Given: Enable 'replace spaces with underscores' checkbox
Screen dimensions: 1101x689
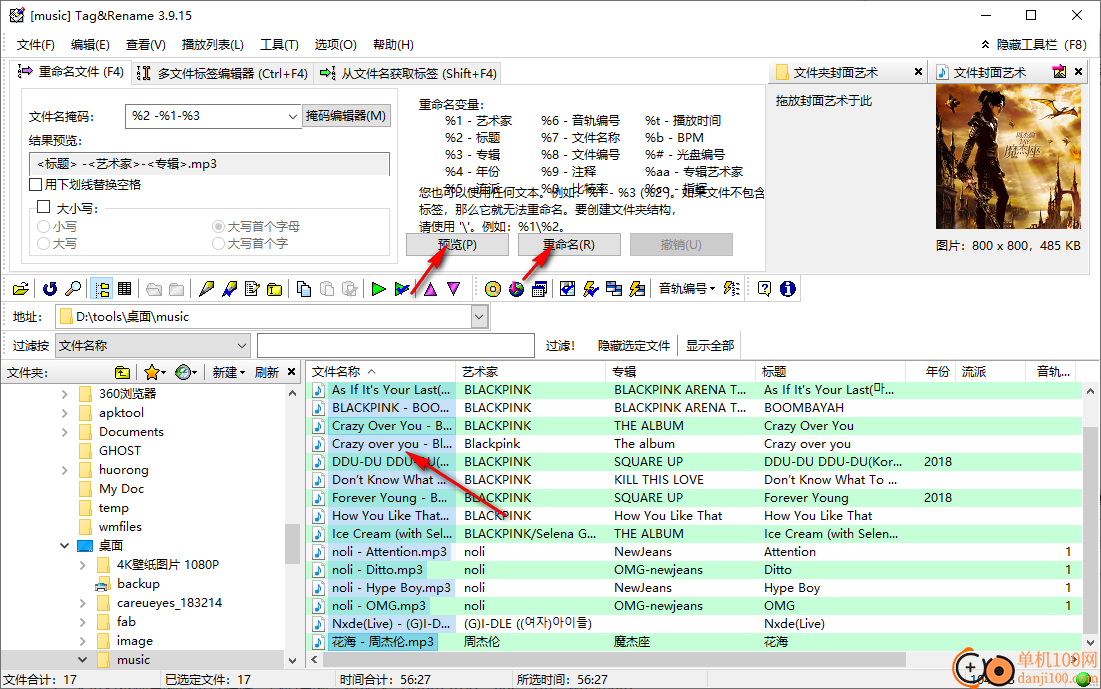Looking at the screenshot, I should point(36,185).
